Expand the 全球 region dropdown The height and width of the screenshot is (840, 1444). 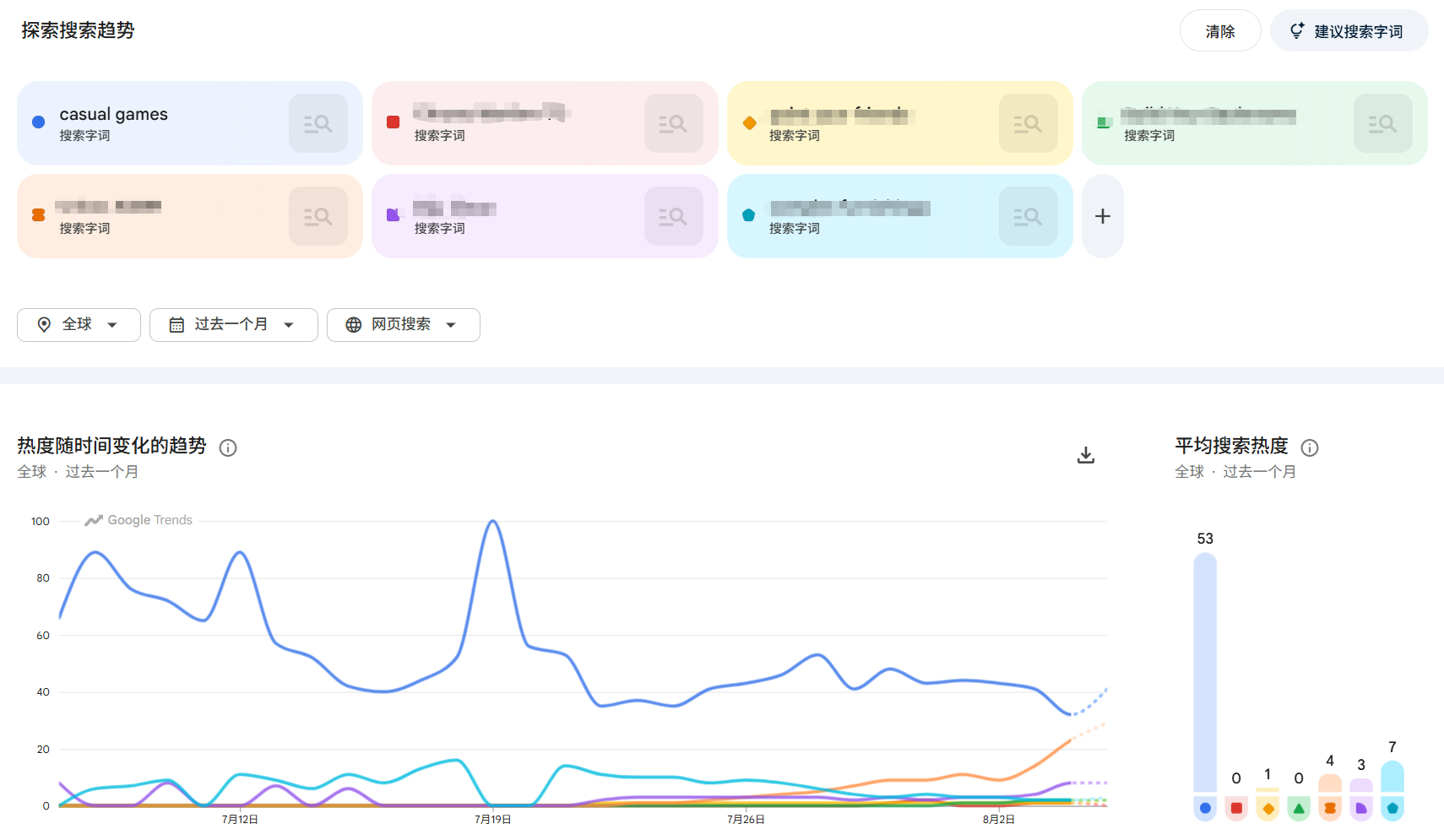pyautogui.click(x=79, y=325)
